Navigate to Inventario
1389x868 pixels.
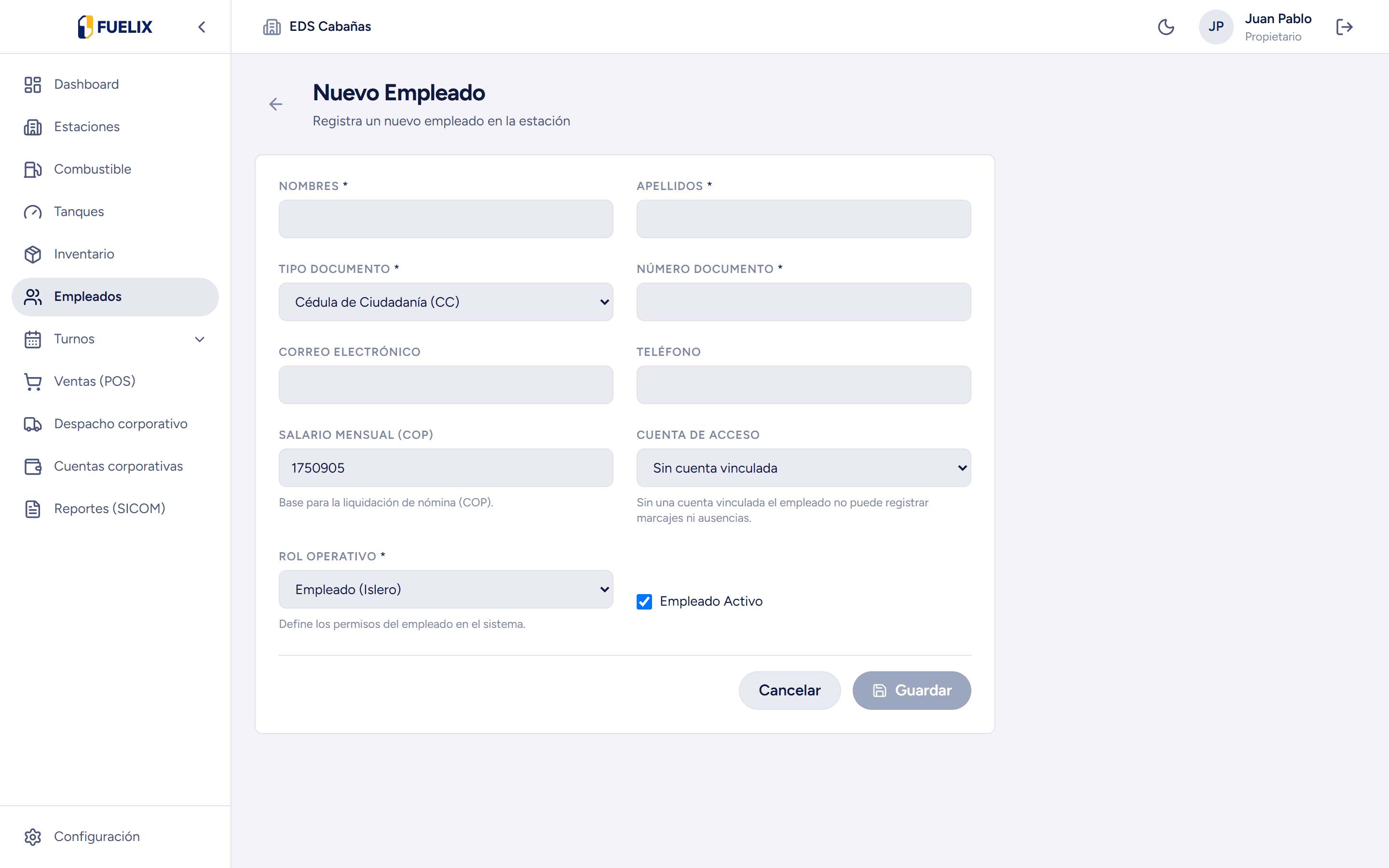(x=115, y=254)
